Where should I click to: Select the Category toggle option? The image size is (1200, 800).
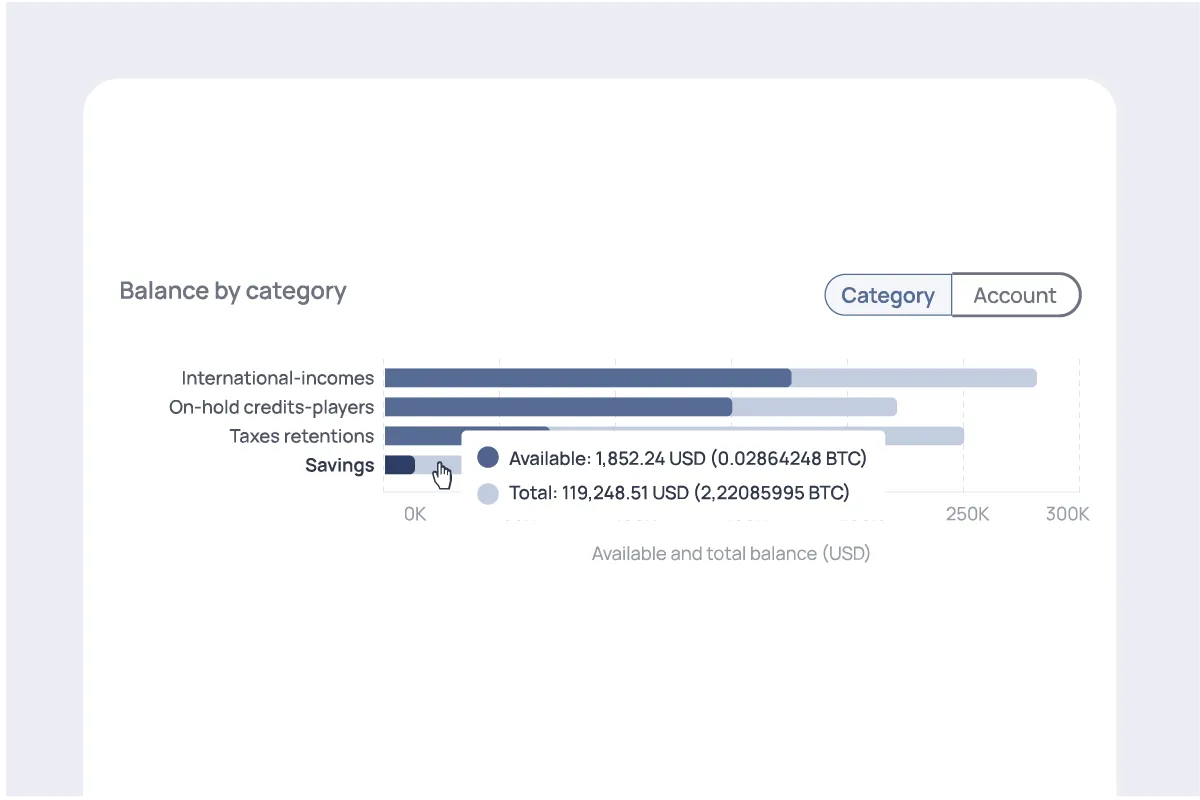tap(888, 295)
